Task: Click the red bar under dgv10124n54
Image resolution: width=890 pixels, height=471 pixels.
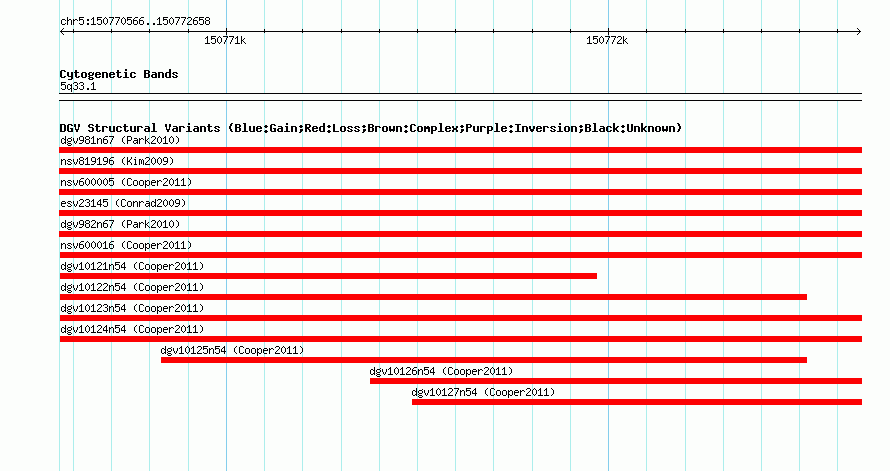Action: (460, 339)
